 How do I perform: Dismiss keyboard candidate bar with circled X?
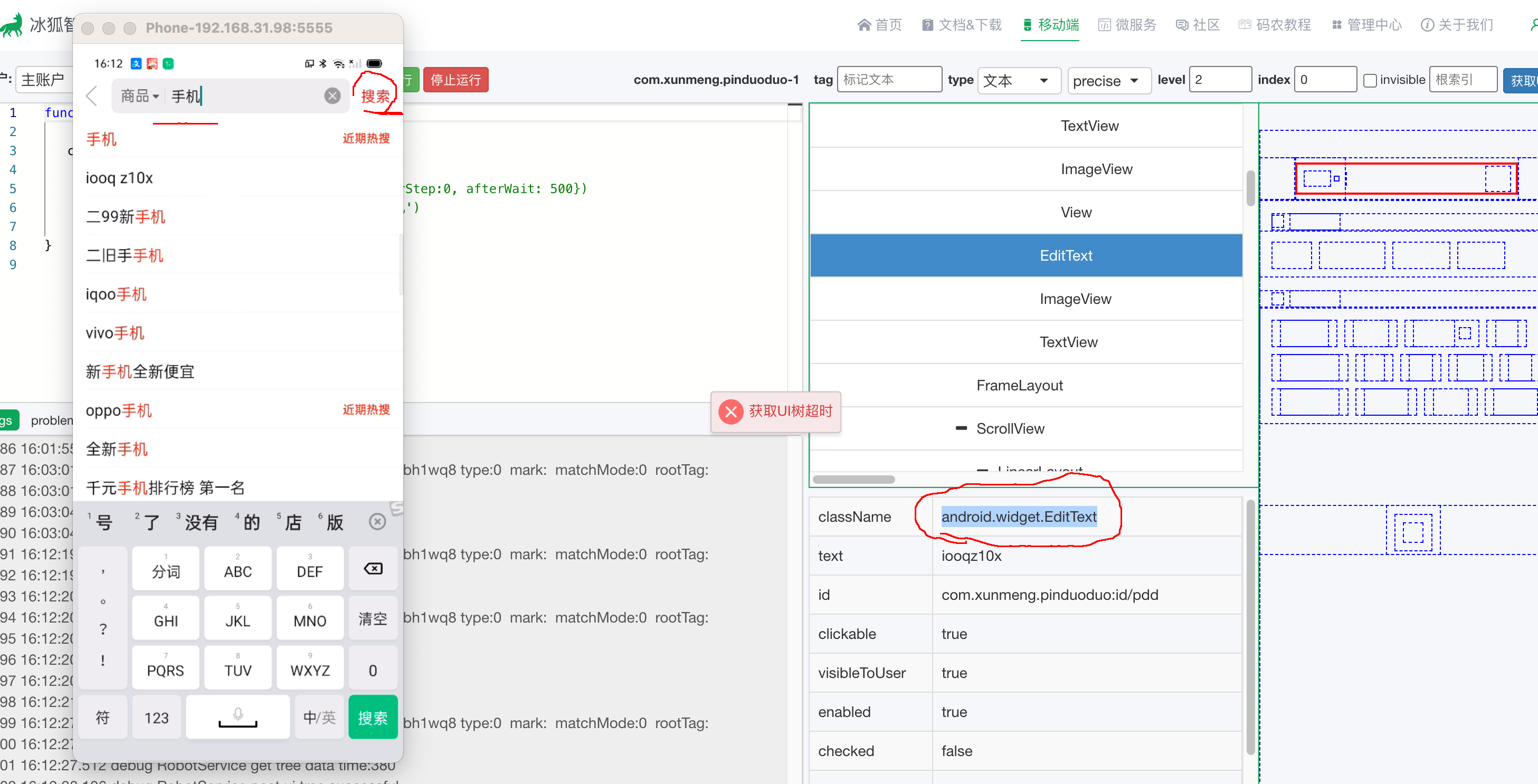point(377,522)
